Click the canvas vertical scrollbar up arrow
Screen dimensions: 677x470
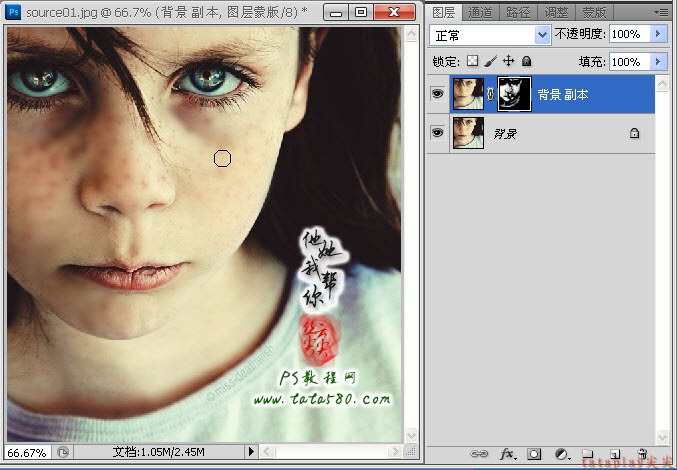tap(411, 34)
